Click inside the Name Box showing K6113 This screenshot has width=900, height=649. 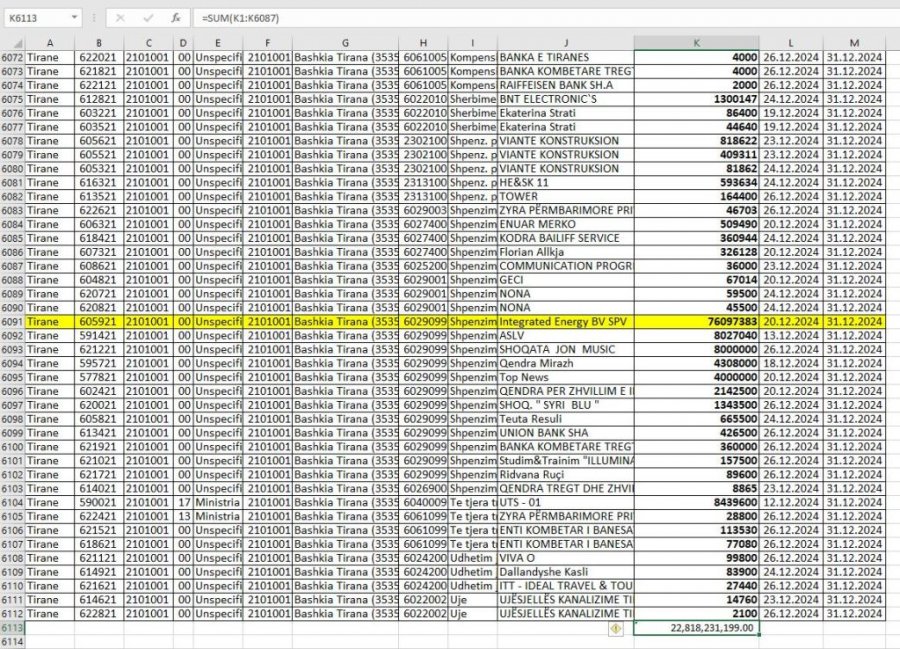(x=35, y=18)
